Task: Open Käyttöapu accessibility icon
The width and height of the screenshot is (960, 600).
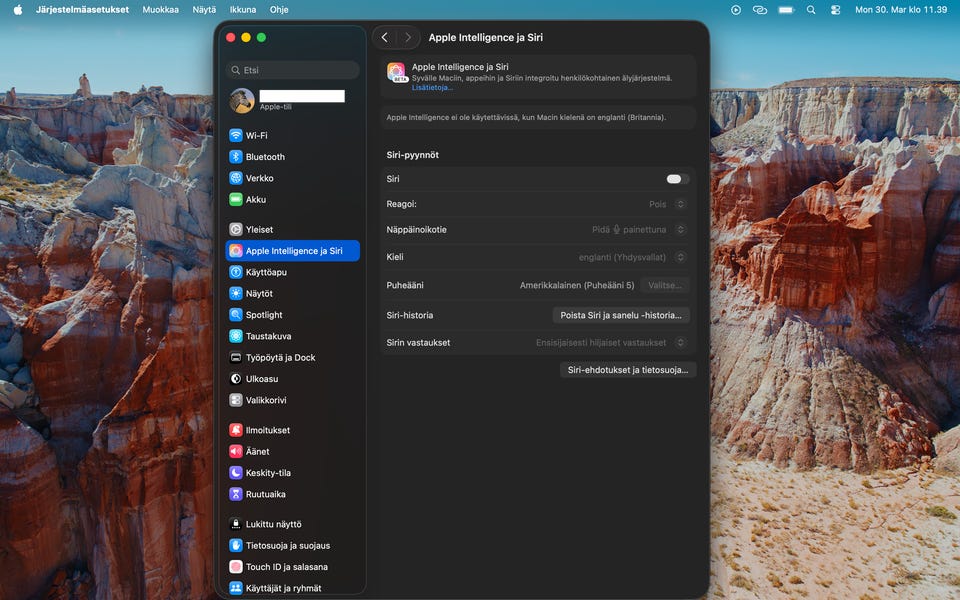Action: click(x=236, y=272)
